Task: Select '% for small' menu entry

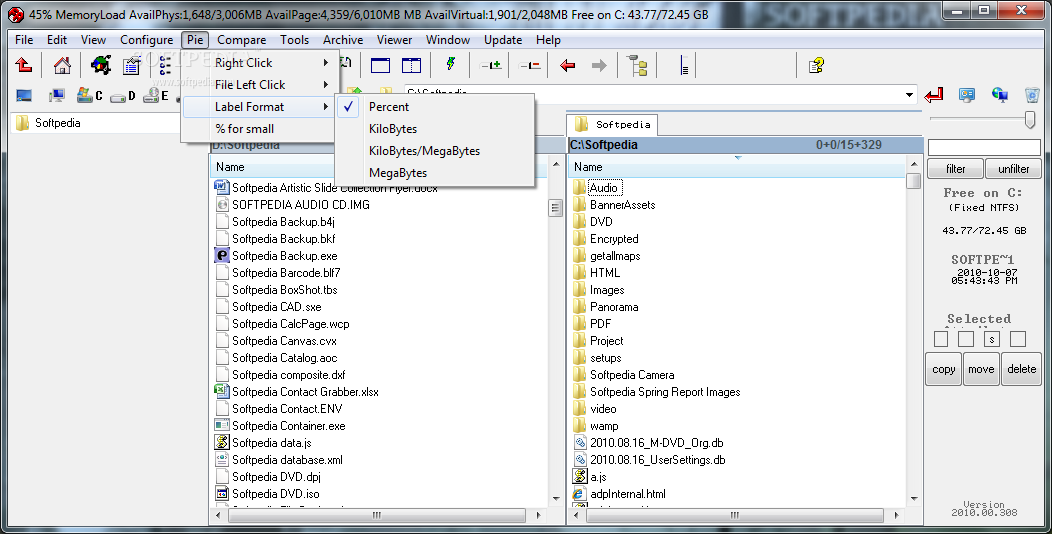Action: [x=258, y=129]
